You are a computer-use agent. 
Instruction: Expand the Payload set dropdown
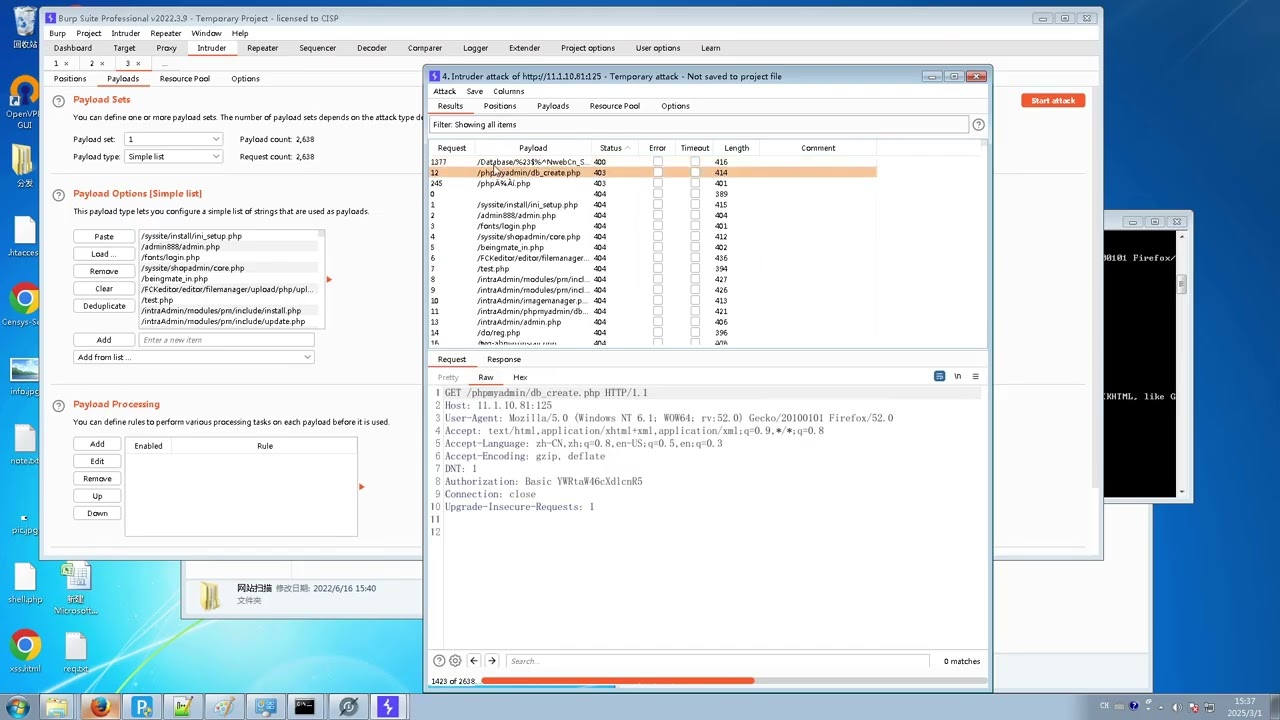tap(173, 140)
